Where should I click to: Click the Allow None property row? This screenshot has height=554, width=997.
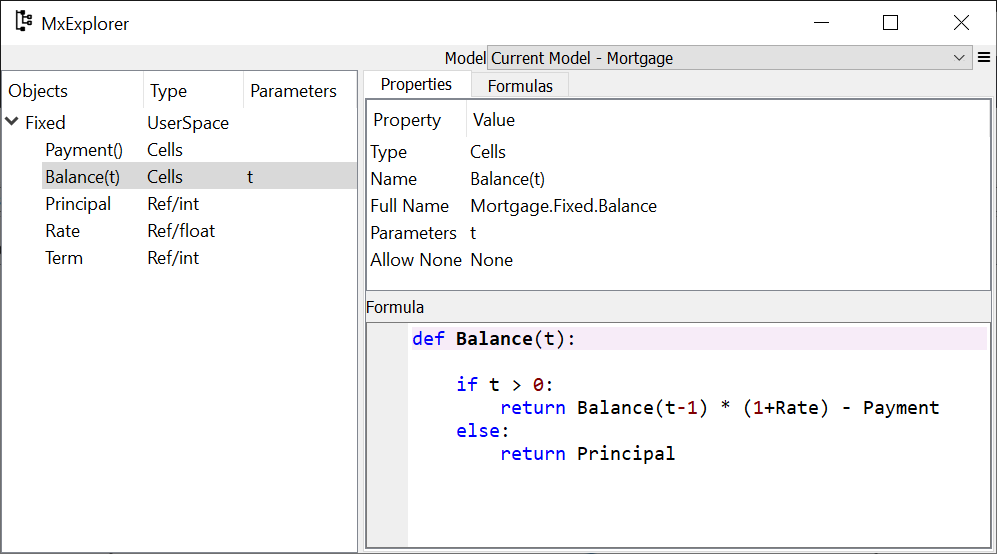(416, 260)
